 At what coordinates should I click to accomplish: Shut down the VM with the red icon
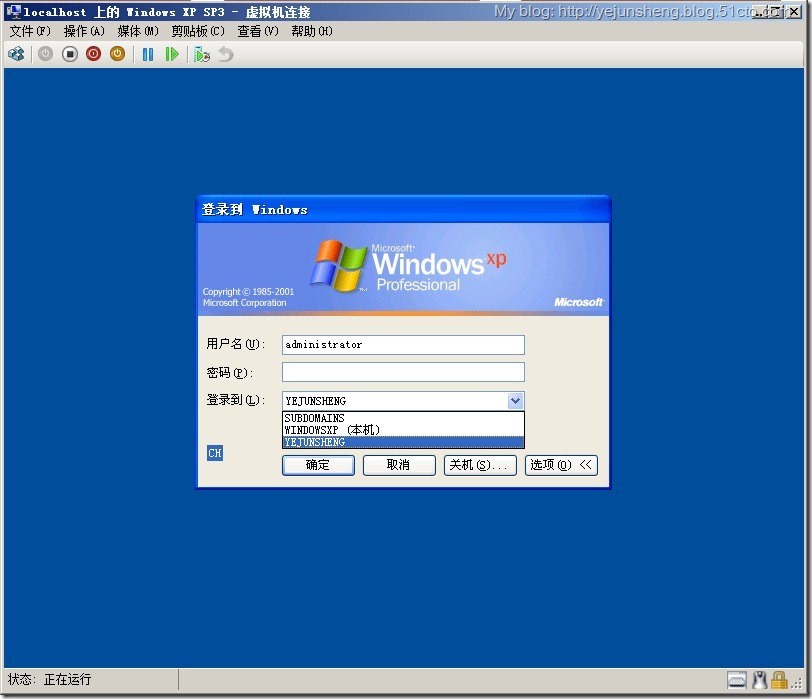(x=93, y=54)
